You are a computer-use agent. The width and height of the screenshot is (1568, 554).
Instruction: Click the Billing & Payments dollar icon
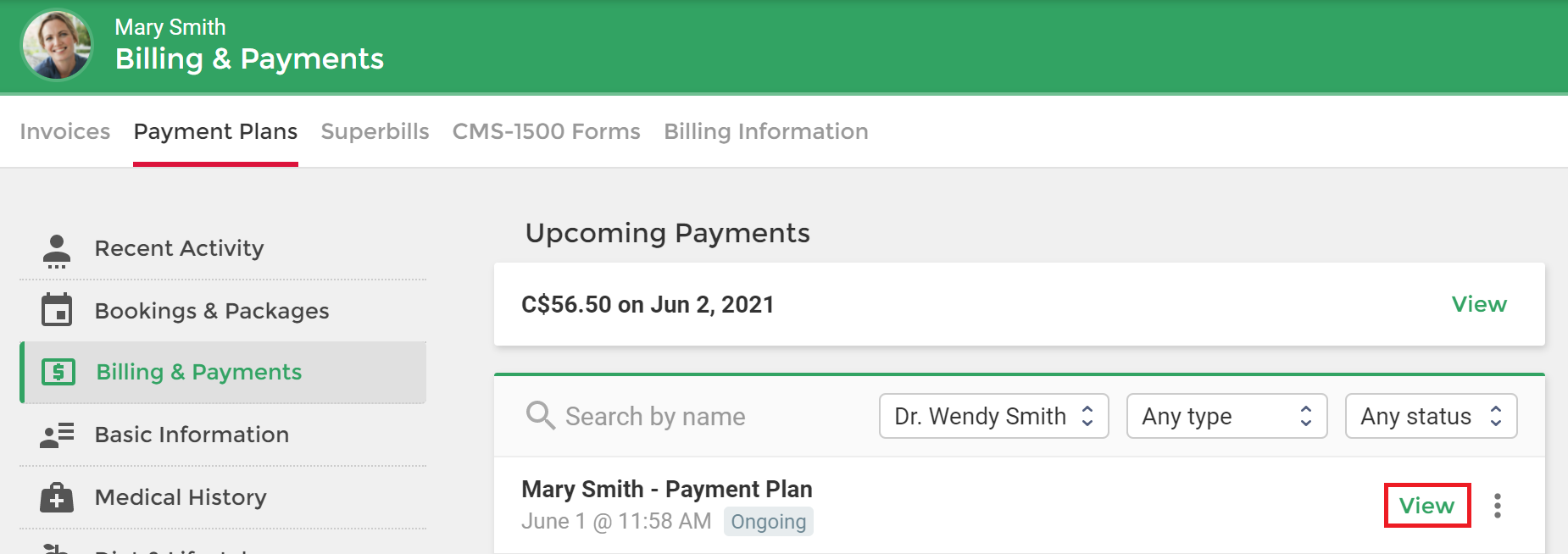coord(58,372)
